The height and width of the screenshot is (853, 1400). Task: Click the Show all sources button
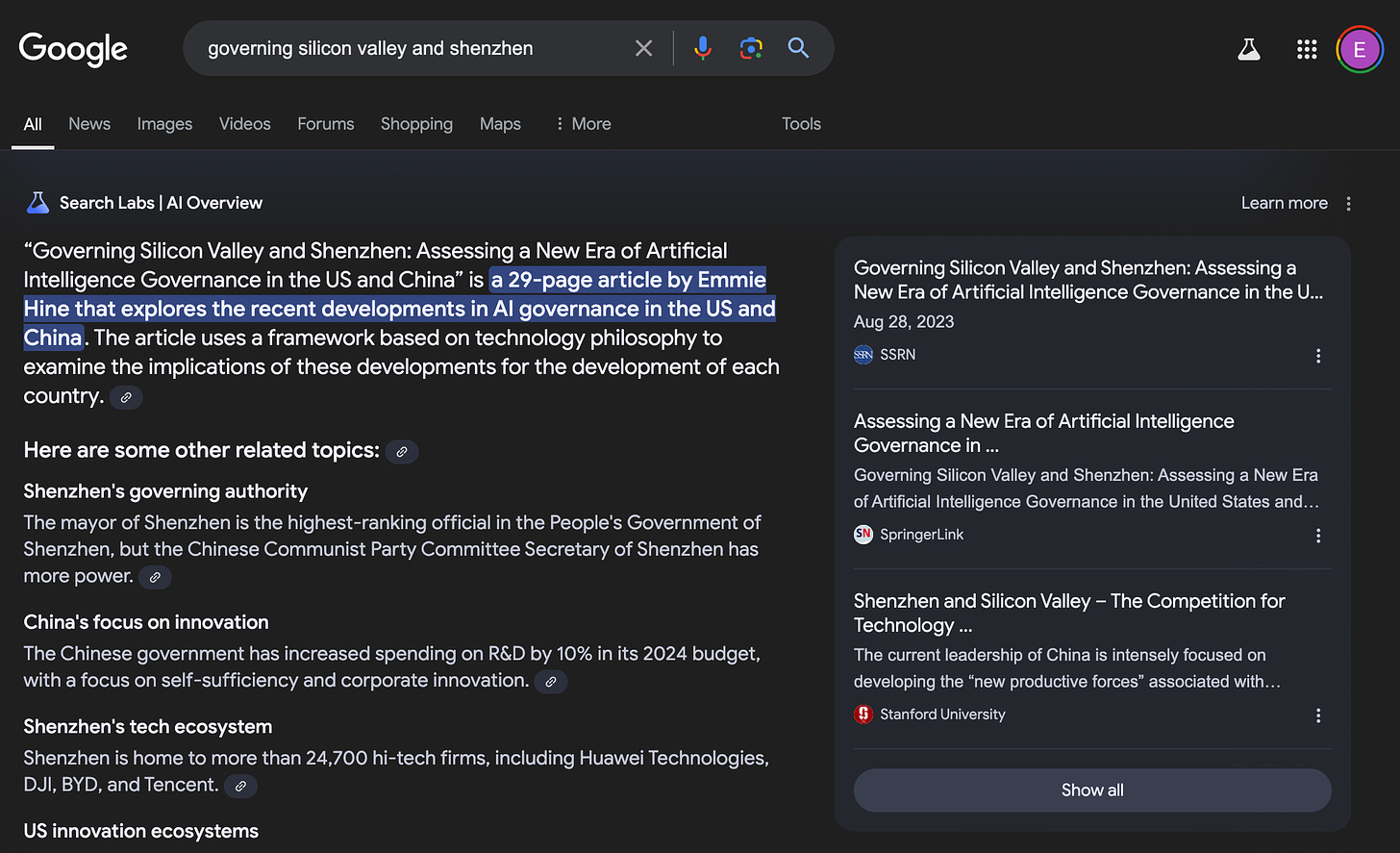point(1092,790)
